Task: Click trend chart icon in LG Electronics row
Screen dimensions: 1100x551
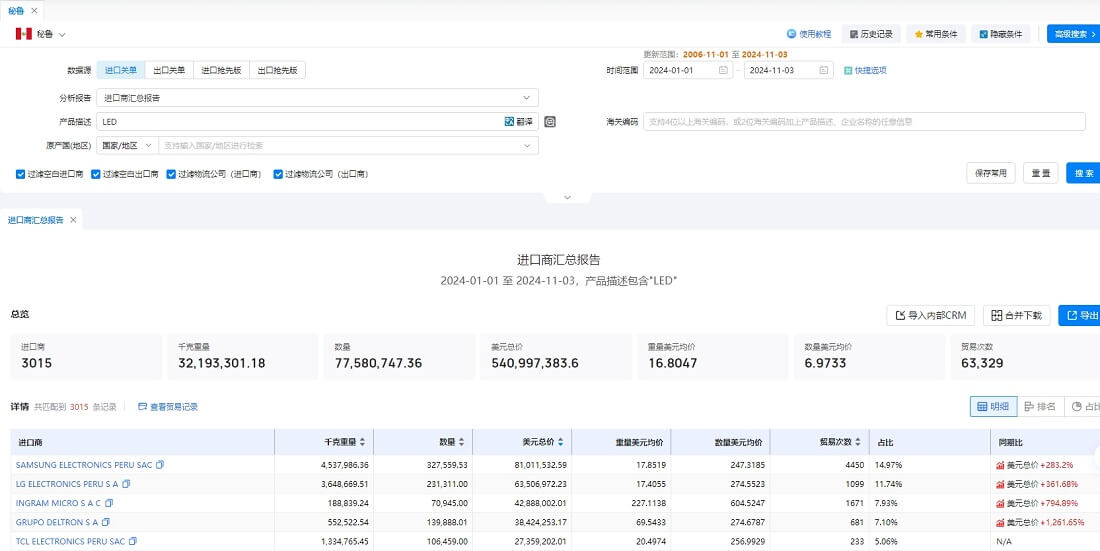Action: [x=1000, y=484]
